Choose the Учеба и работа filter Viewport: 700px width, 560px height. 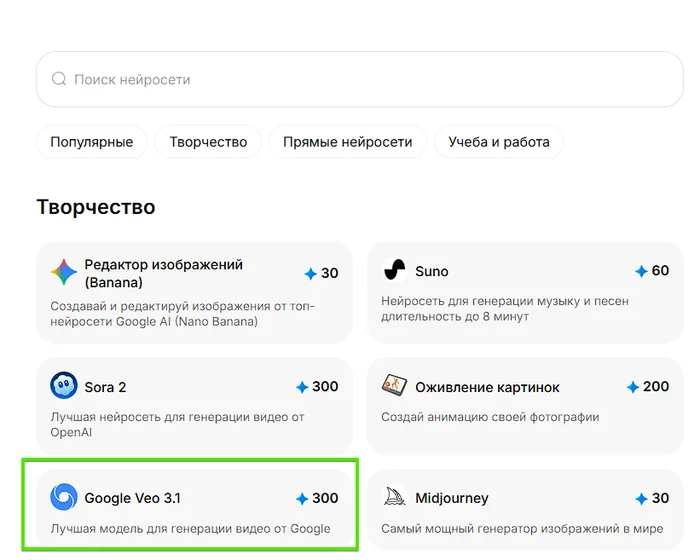[x=499, y=142]
